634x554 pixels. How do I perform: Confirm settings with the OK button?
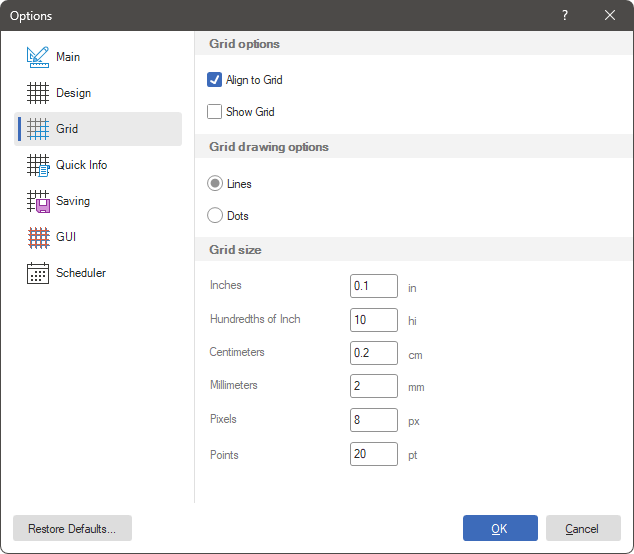click(x=500, y=528)
